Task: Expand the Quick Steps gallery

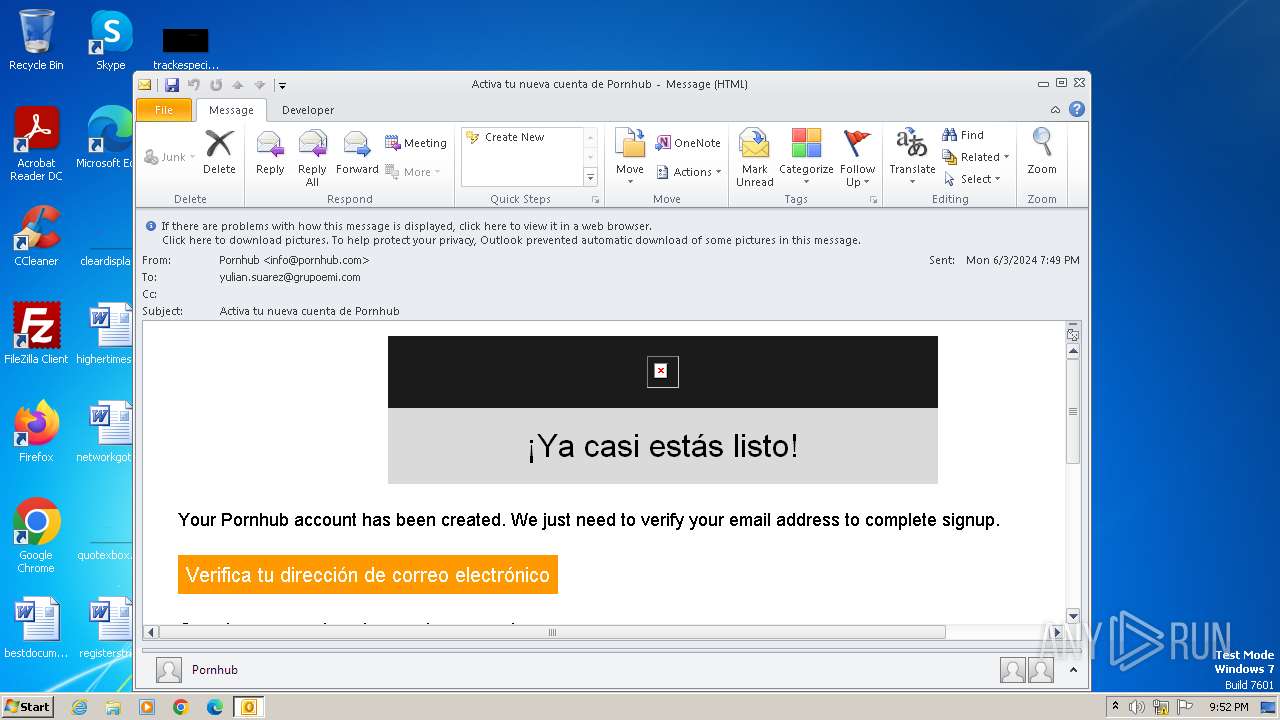Action: coord(590,177)
